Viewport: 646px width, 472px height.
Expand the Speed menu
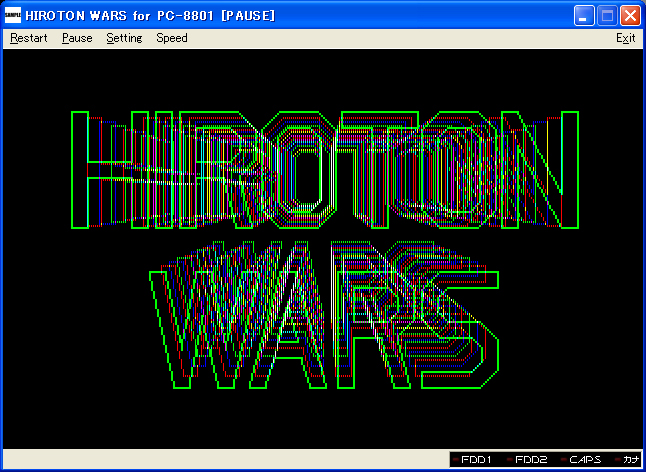[x=171, y=38]
